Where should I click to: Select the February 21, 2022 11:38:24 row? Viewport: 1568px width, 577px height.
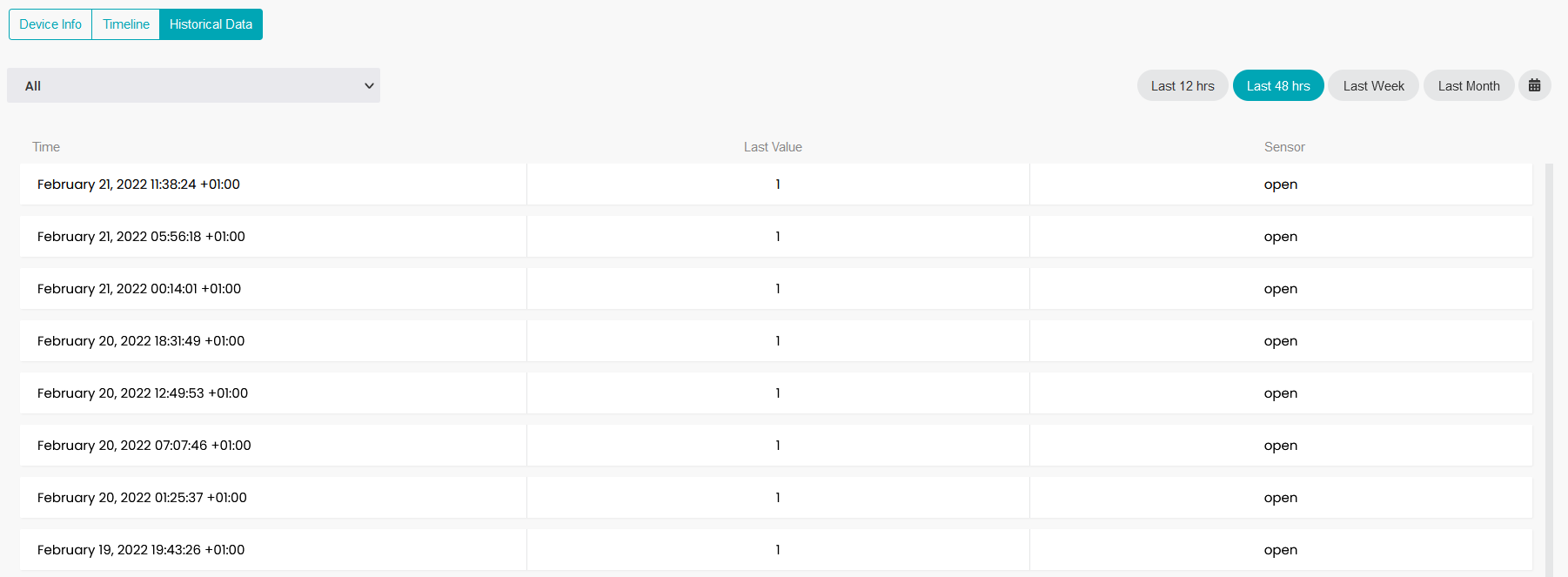pos(776,185)
